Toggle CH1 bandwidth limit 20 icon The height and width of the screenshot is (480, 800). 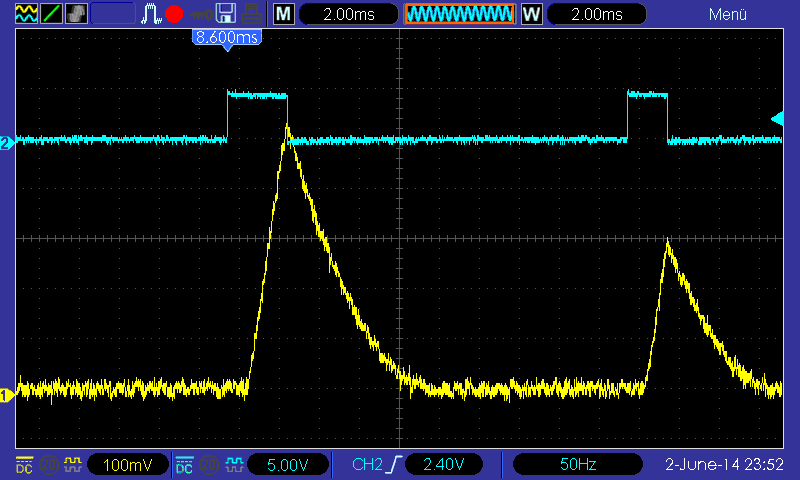pyautogui.click(x=49, y=465)
